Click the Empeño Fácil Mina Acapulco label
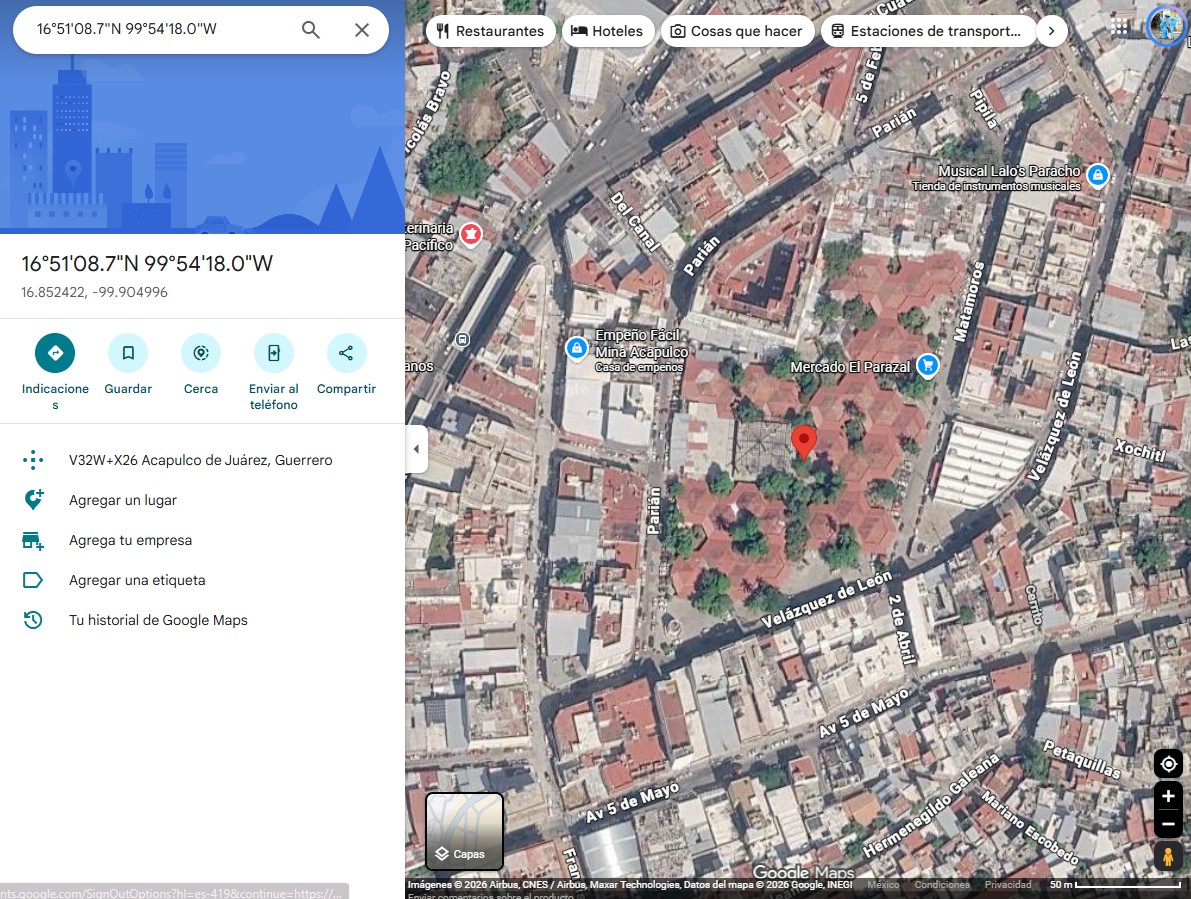This screenshot has height=899, width=1191. point(641,343)
